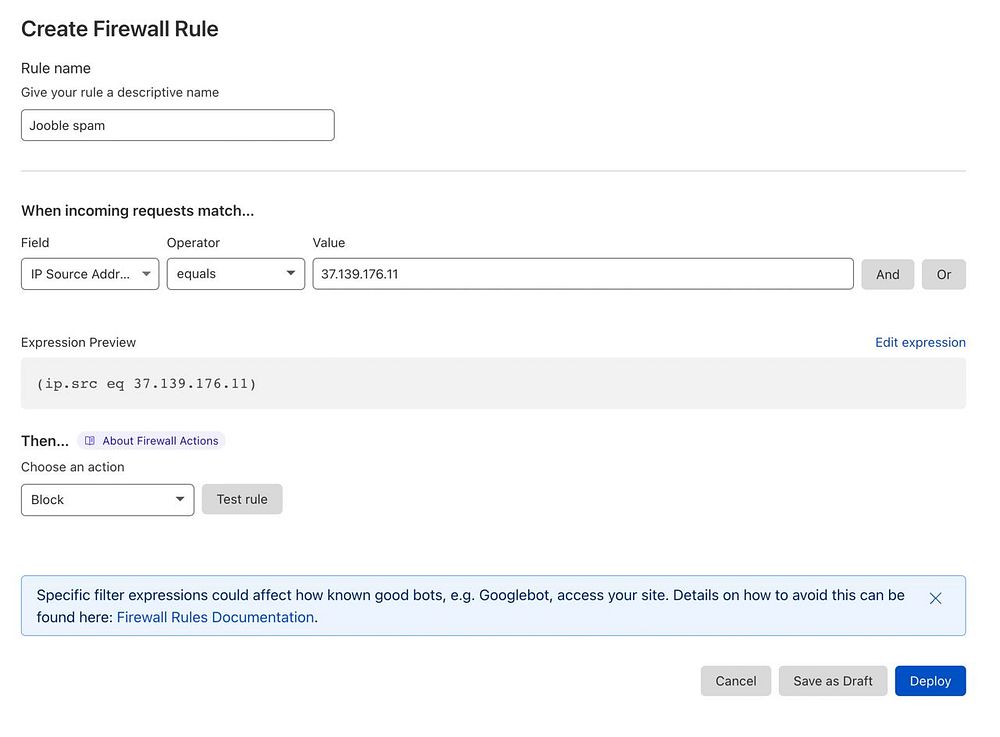Click the Test rule button
The height and width of the screenshot is (737, 1000).
point(242,499)
